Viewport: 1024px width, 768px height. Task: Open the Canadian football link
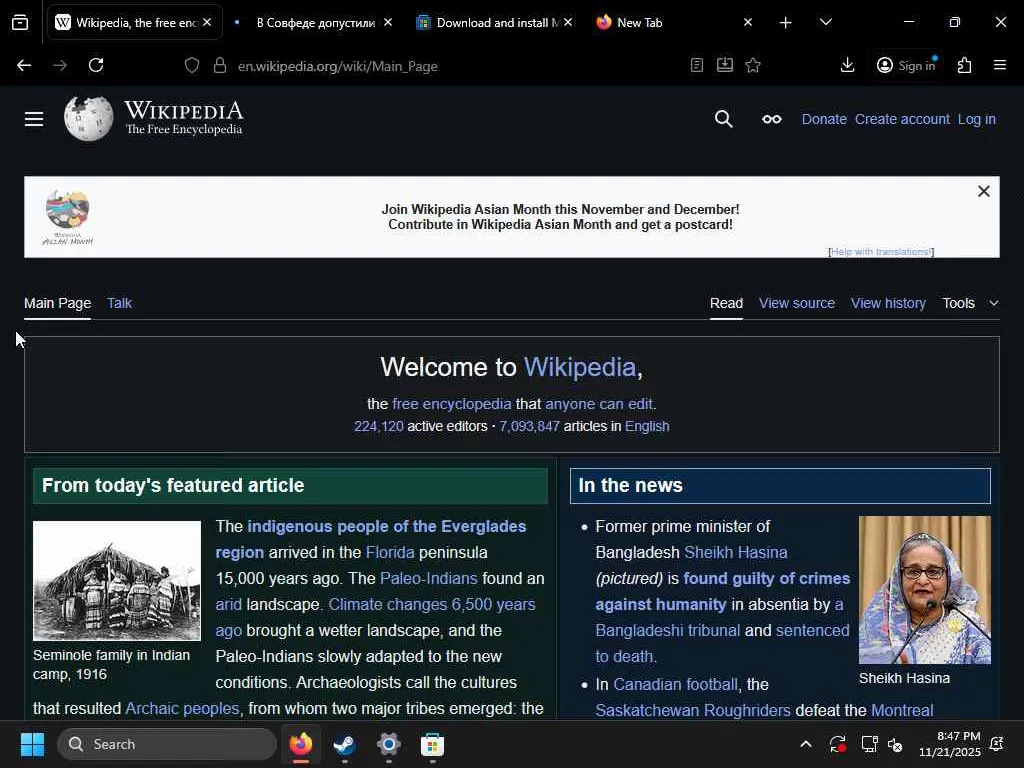point(675,684)
